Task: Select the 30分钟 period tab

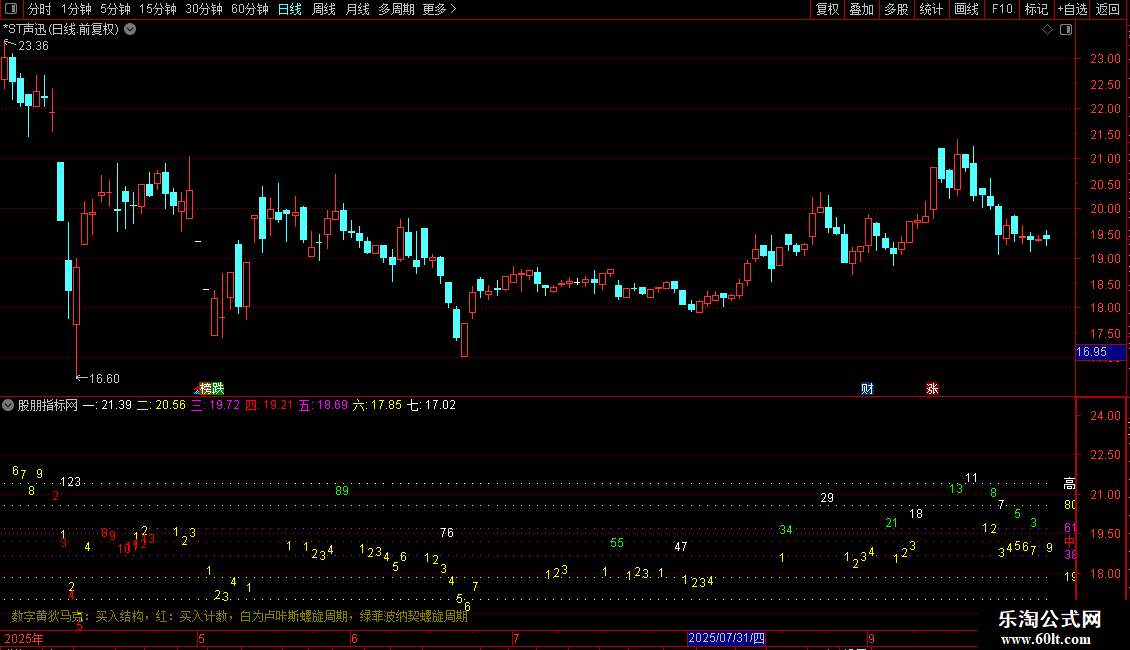Action: (x=204, y=9)
